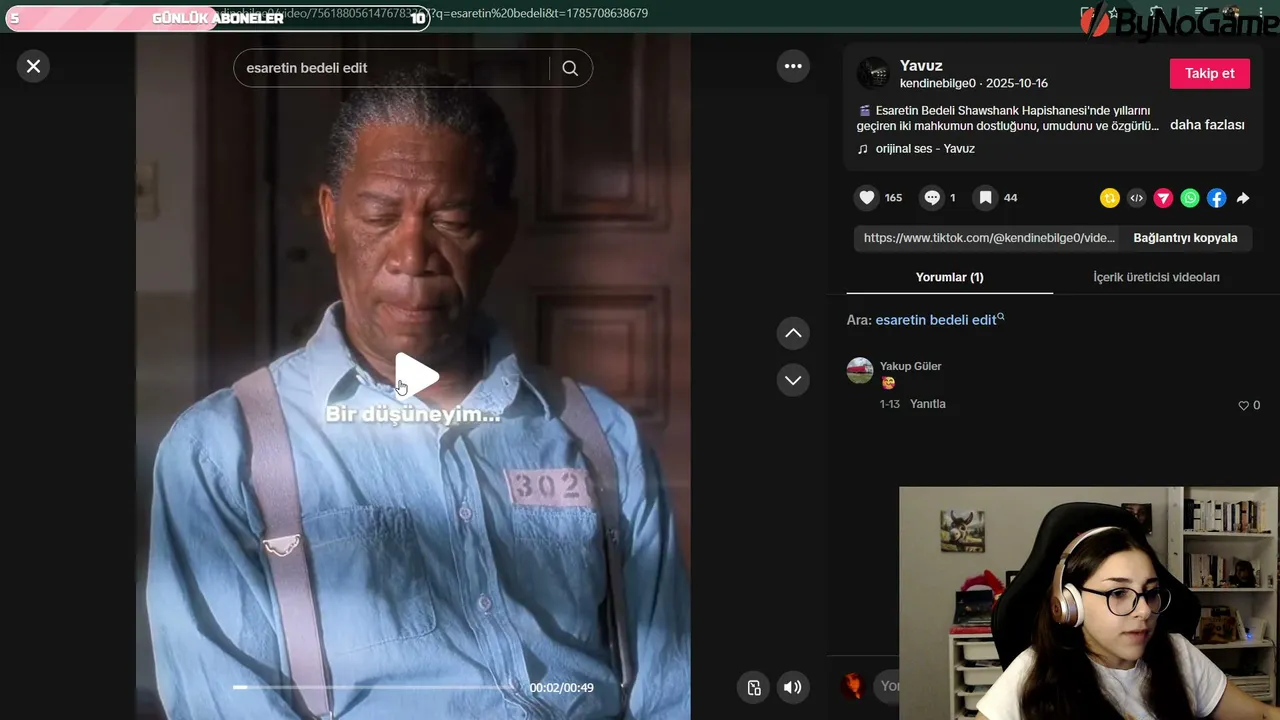Mute the video sound with speaker icon
This screenshot has height=720, width=1280.
792,687
